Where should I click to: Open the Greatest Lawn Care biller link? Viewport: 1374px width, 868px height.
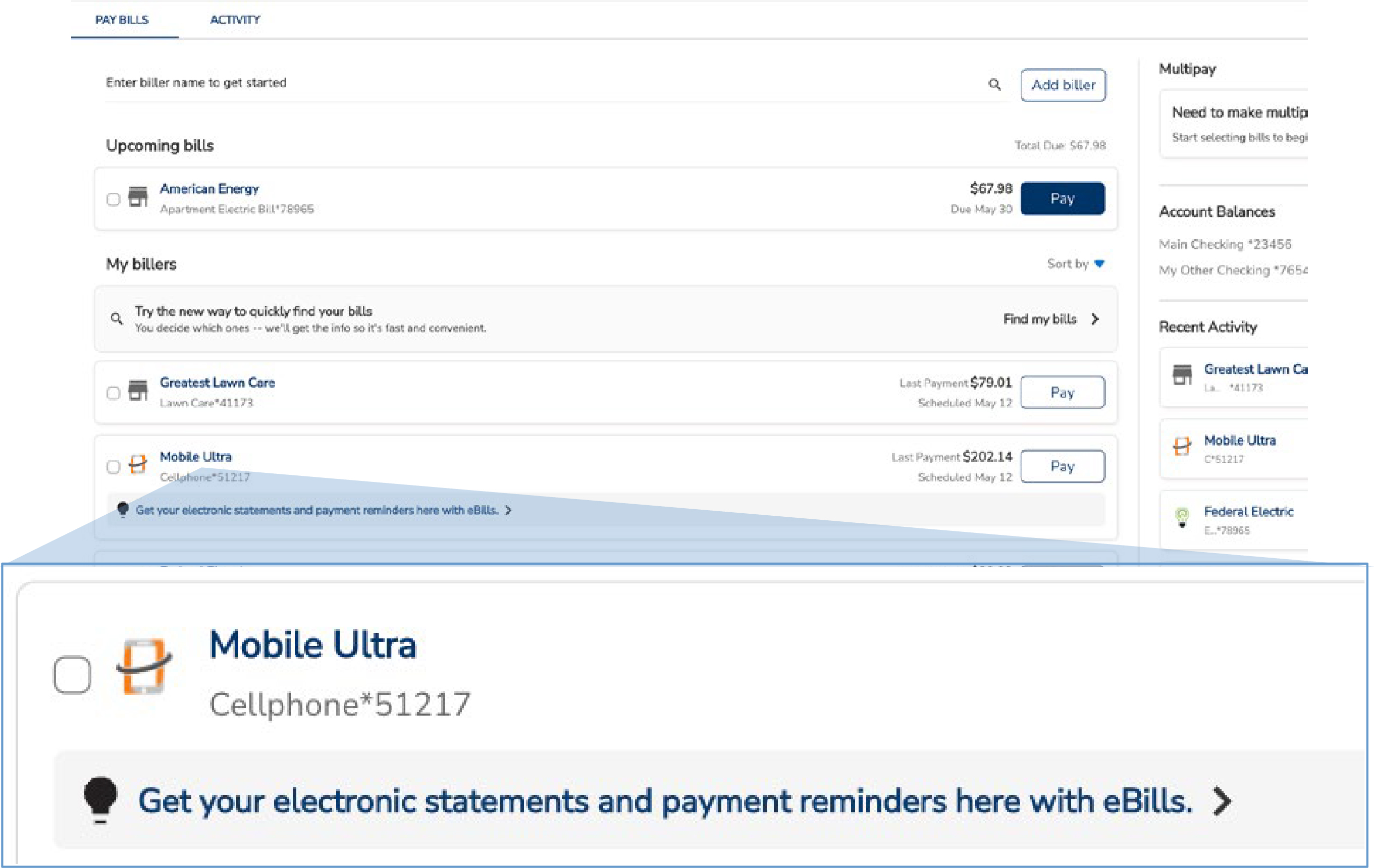(217, 383)
